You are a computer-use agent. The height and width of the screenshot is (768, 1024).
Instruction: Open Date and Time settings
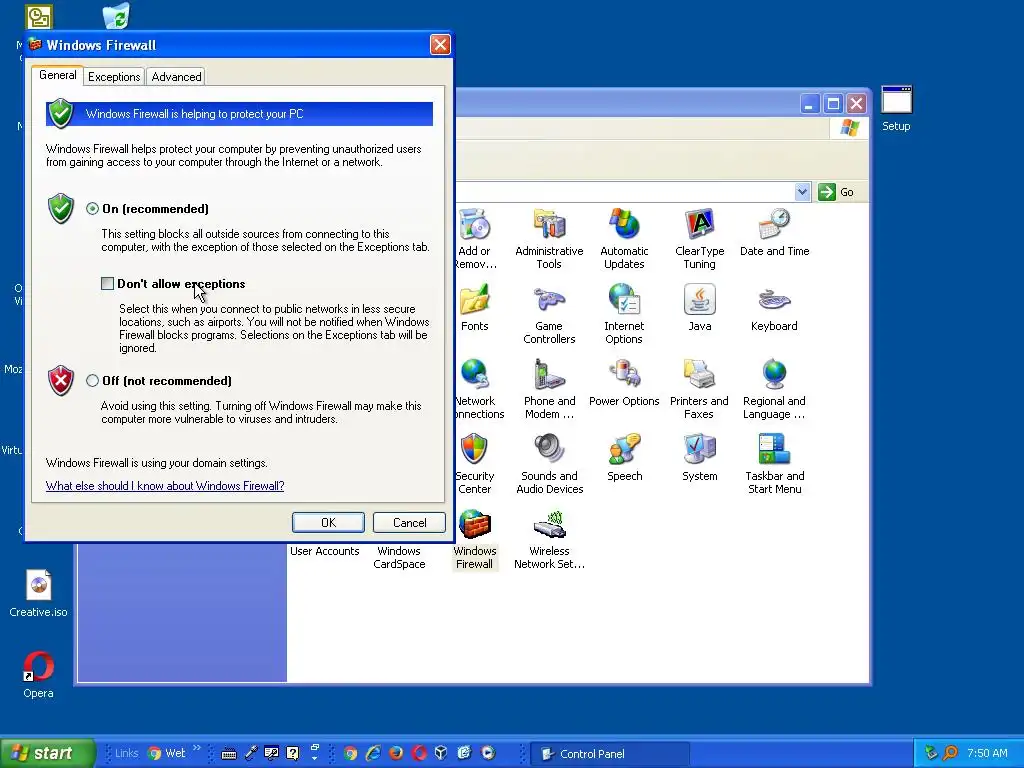774,233
